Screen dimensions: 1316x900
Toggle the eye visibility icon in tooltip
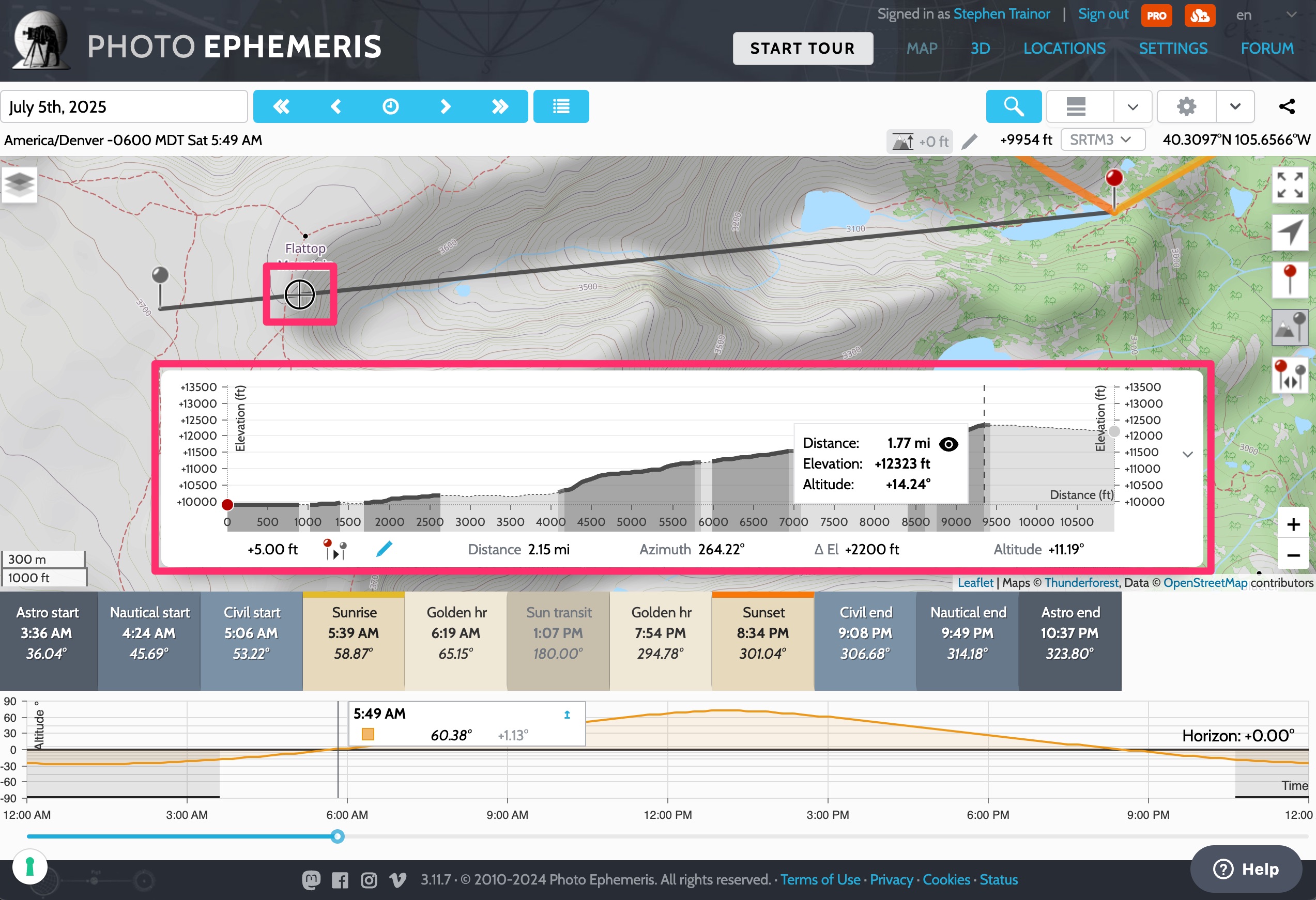coord(948,444)
